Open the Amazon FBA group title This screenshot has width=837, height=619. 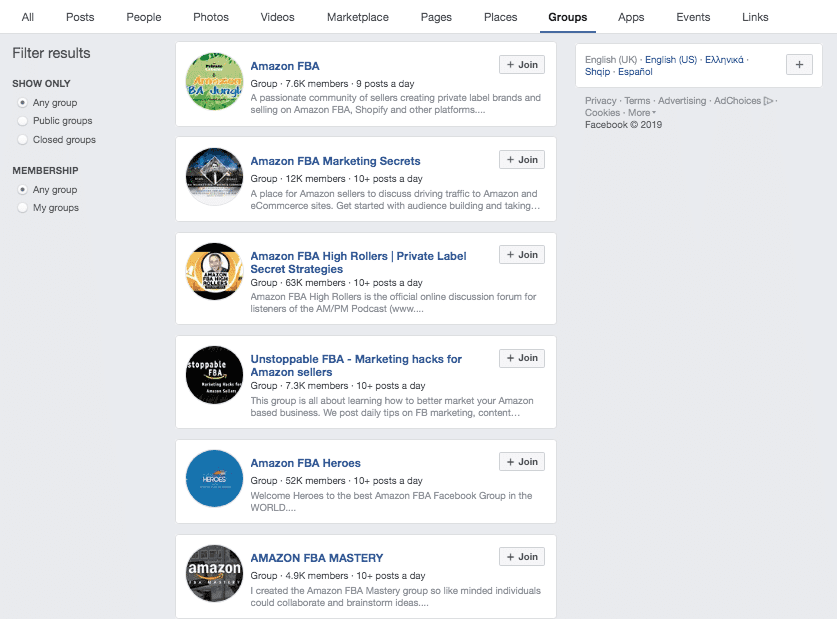pos(285,66)
